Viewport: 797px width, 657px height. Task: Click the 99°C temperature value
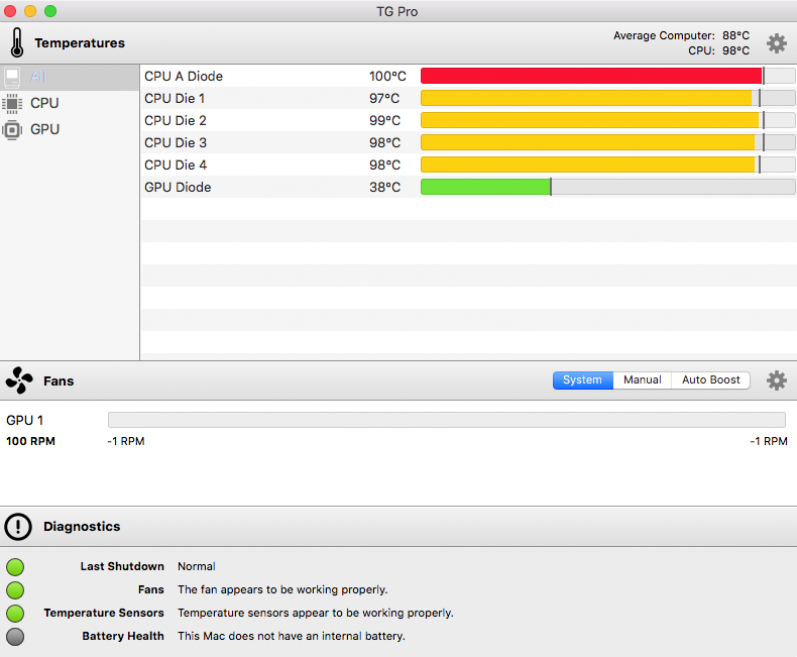point(385,120)
